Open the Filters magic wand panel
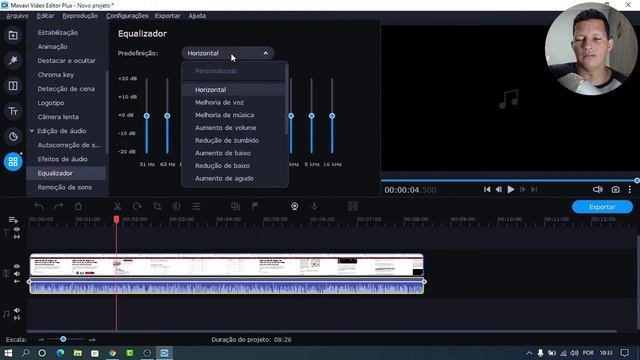This screenshot has width=640, height=360. point(13,61)
